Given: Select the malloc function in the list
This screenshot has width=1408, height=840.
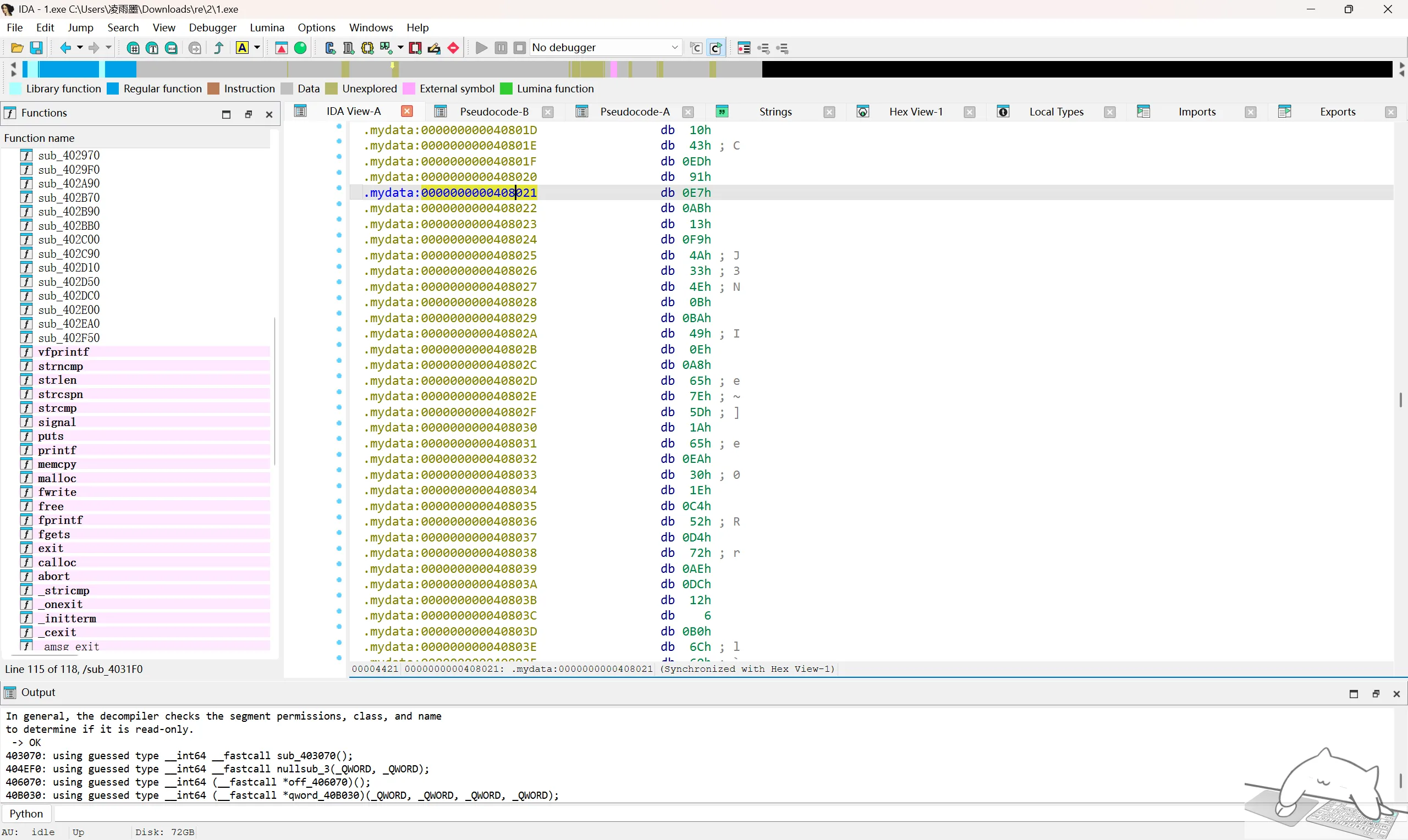Looking at the screenshot, I should [x=57, y=478].
